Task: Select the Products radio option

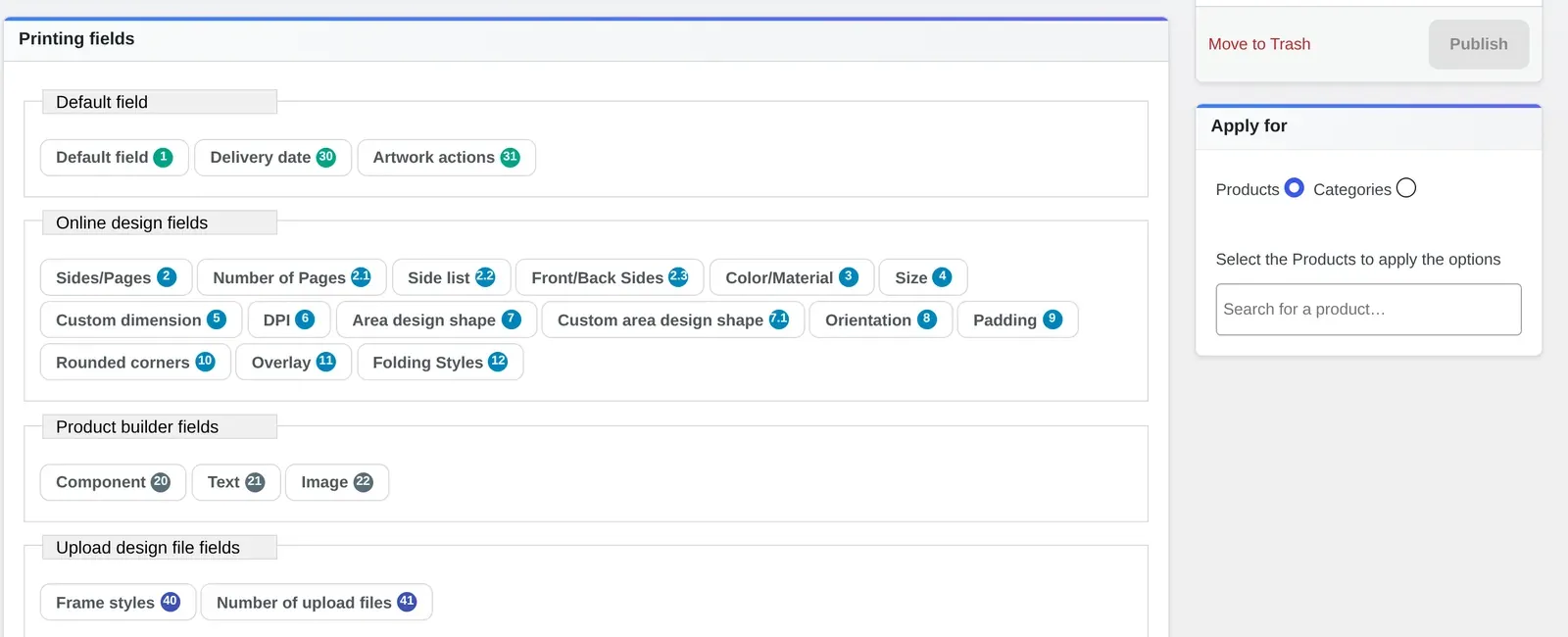Action: coord(1294,187)
